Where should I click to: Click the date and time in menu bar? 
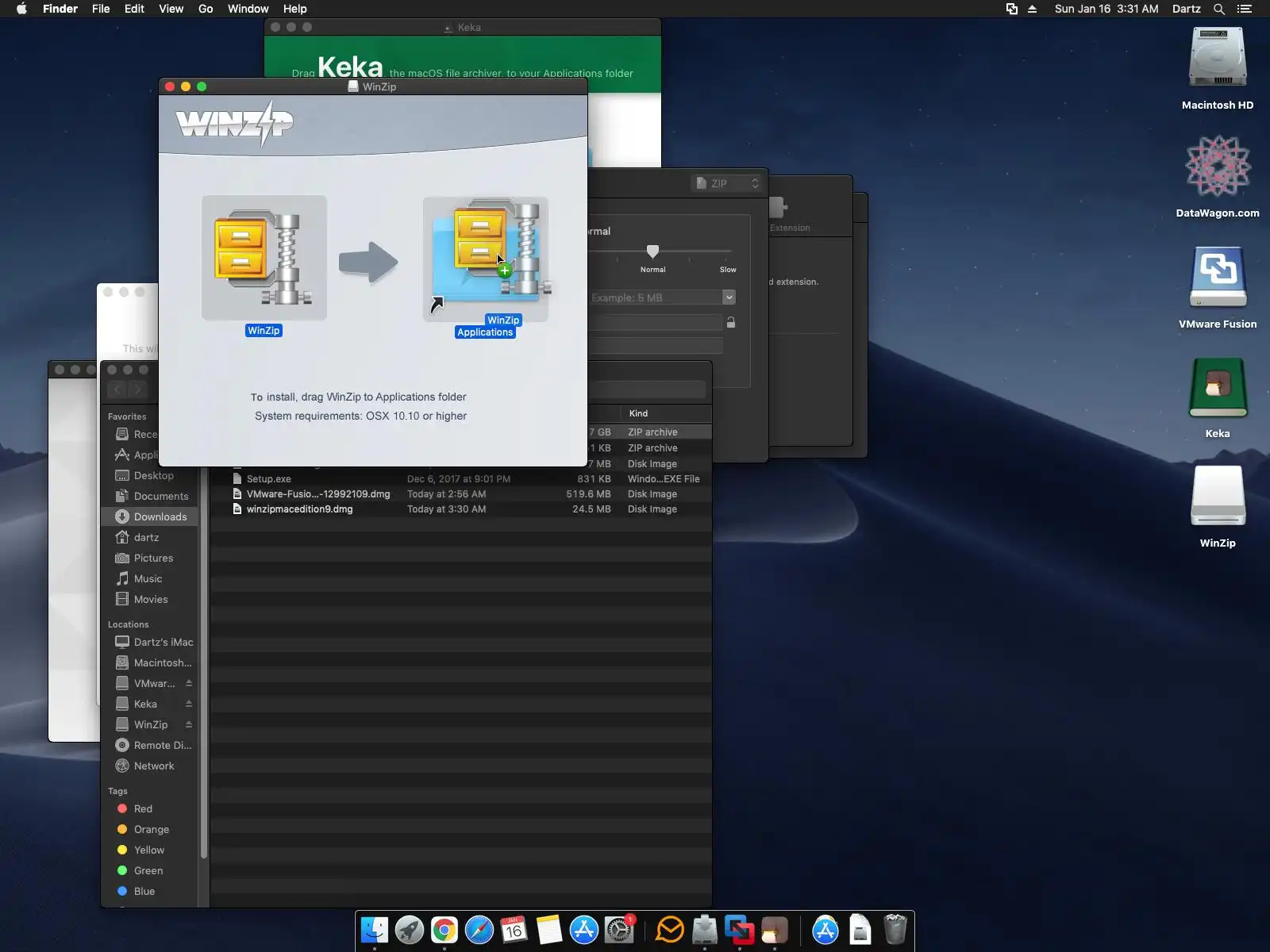[1106, 9]
